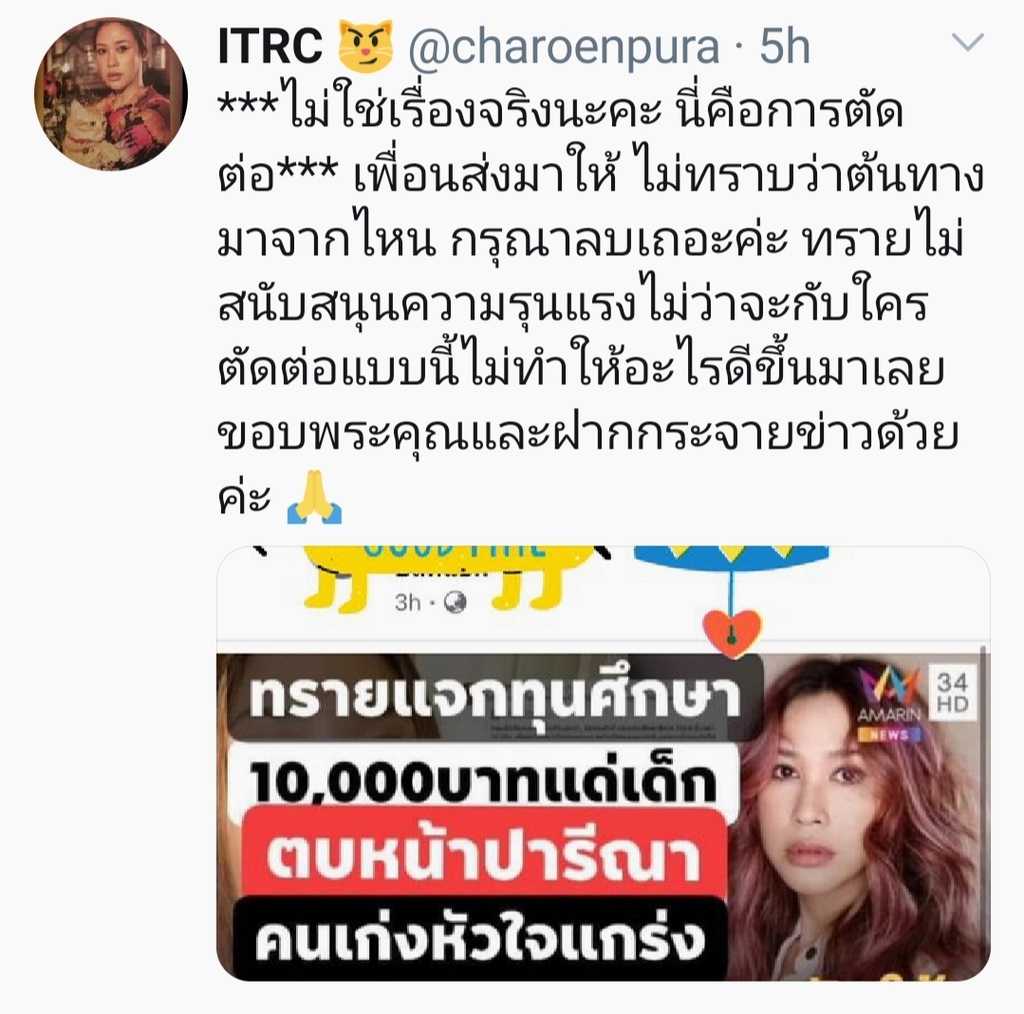Click the Amarin News logo
Viewport: 1024px width, 1014px height.
[889, 705]
